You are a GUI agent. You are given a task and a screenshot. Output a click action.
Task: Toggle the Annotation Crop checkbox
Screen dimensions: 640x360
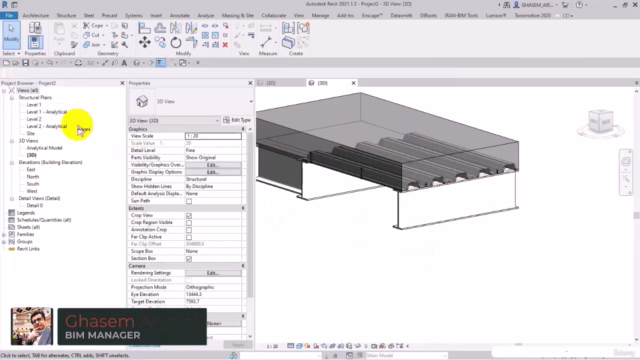(189, 230)
